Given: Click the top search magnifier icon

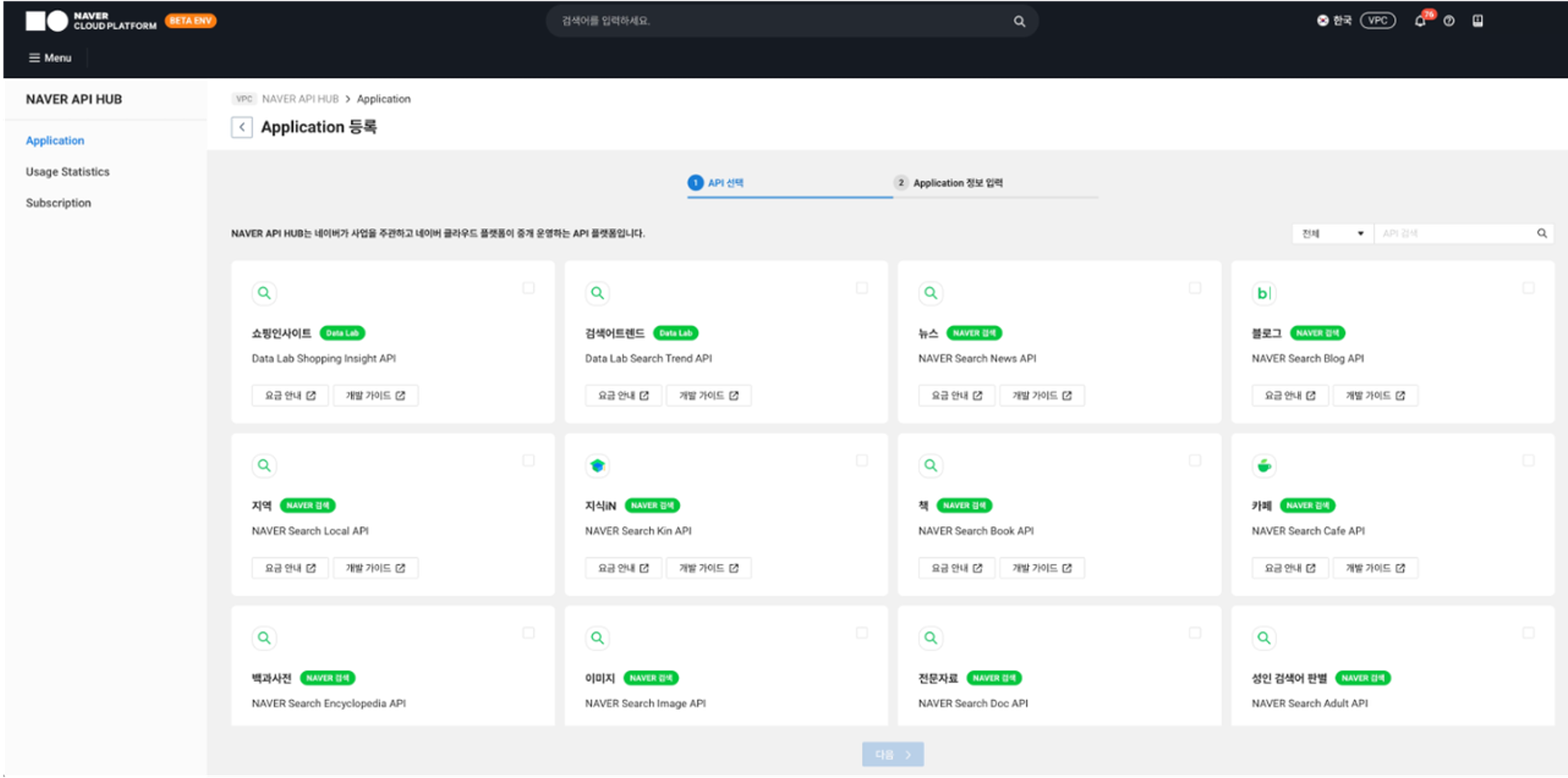Looking at the screenshot, I should click(1020, 21).
